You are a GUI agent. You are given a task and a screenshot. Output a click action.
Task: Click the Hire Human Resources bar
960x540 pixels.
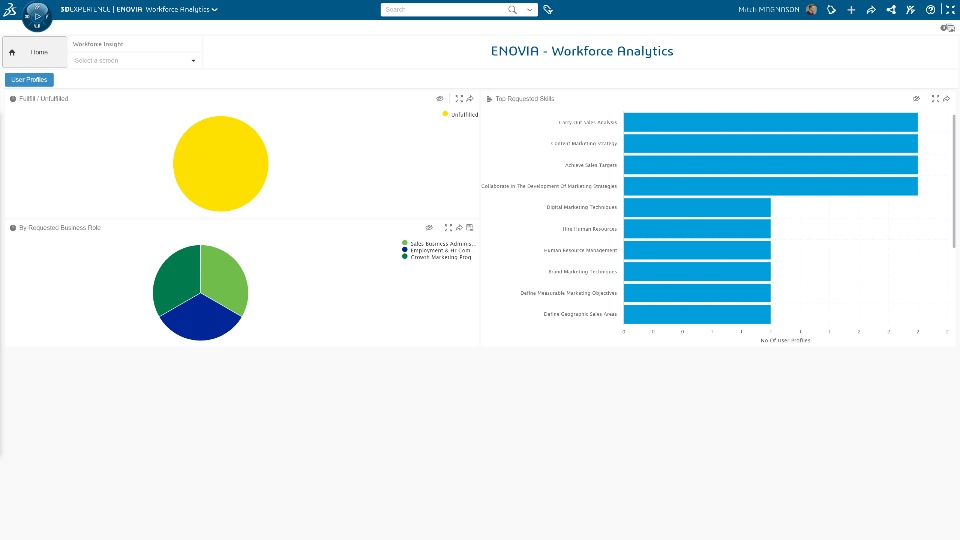(697, 229)
